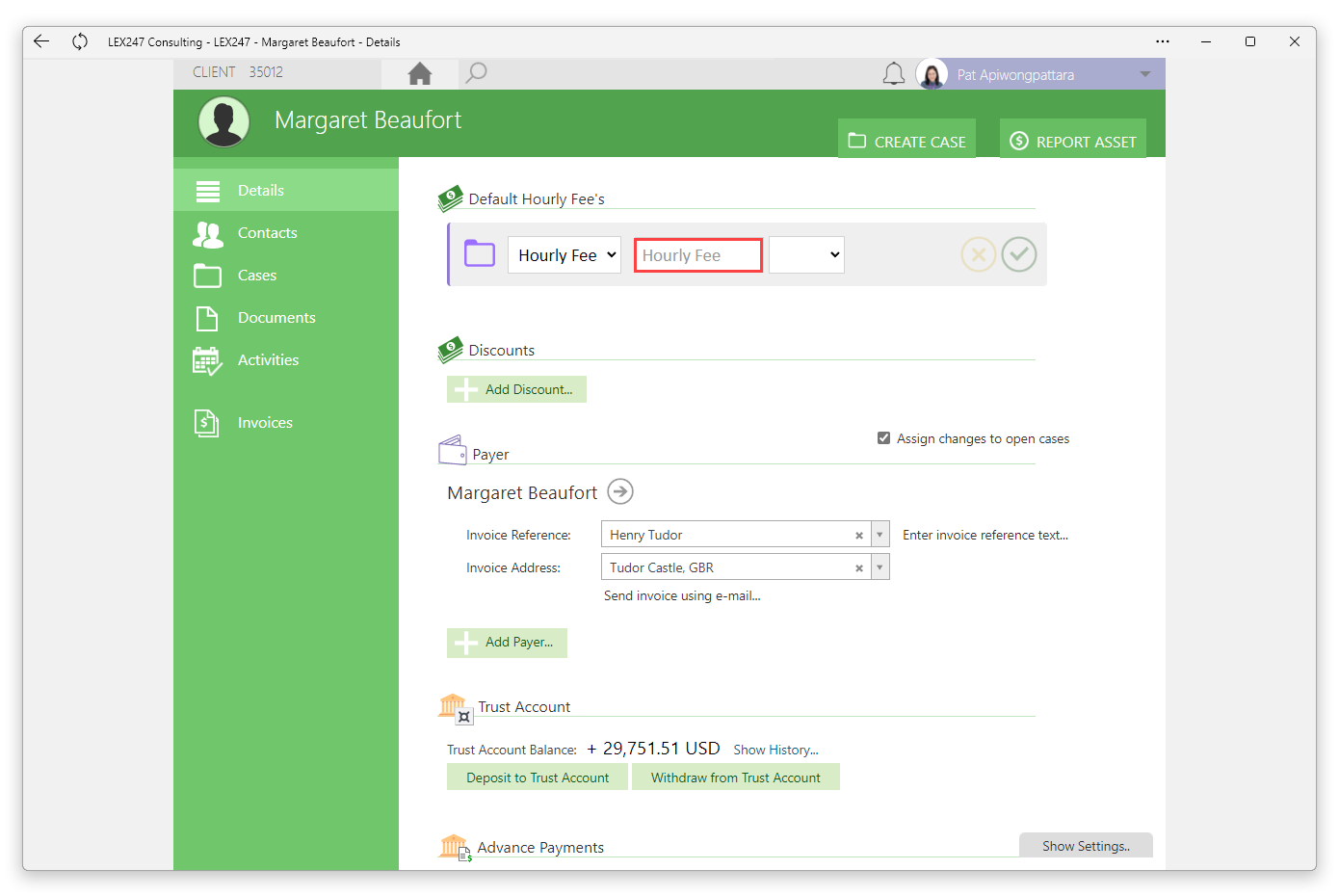The image size is (1339, 896).
Task: Click the CREATE CASE button
Action: point(906,139)
